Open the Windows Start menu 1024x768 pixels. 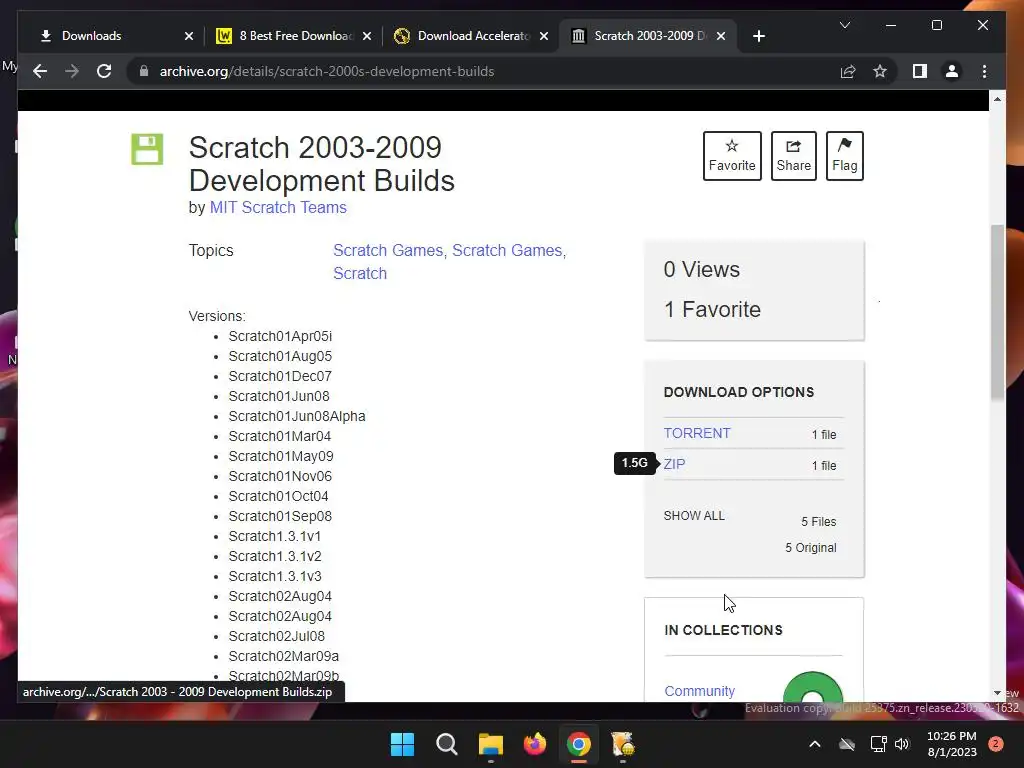[402, 744]
